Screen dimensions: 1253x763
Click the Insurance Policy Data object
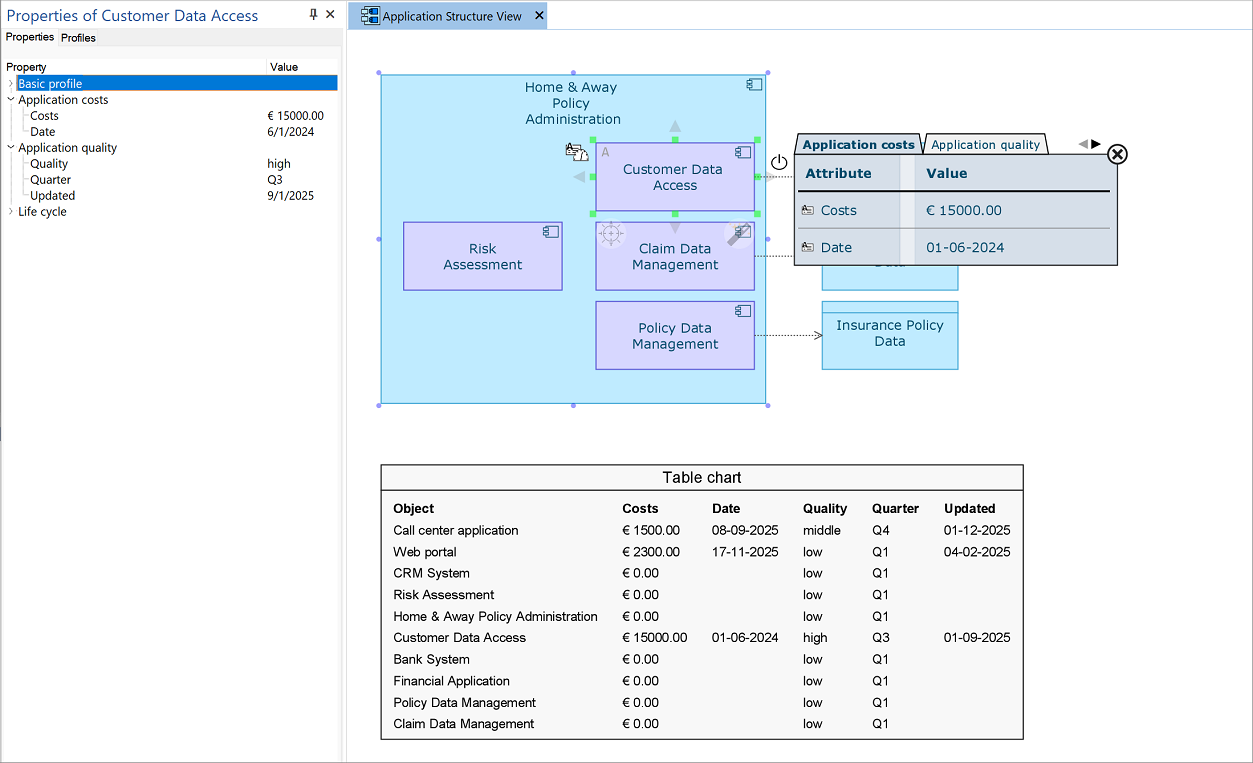(x=889, y=334)
